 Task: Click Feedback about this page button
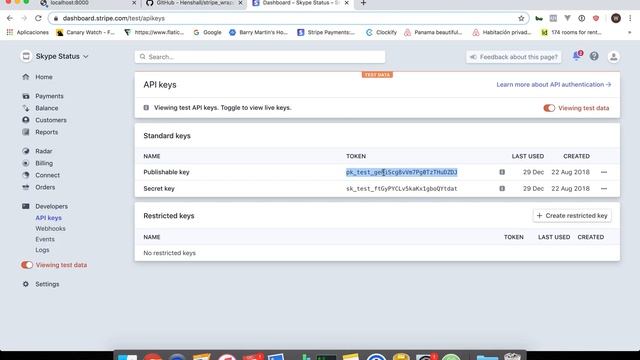(x=513, y=57)
